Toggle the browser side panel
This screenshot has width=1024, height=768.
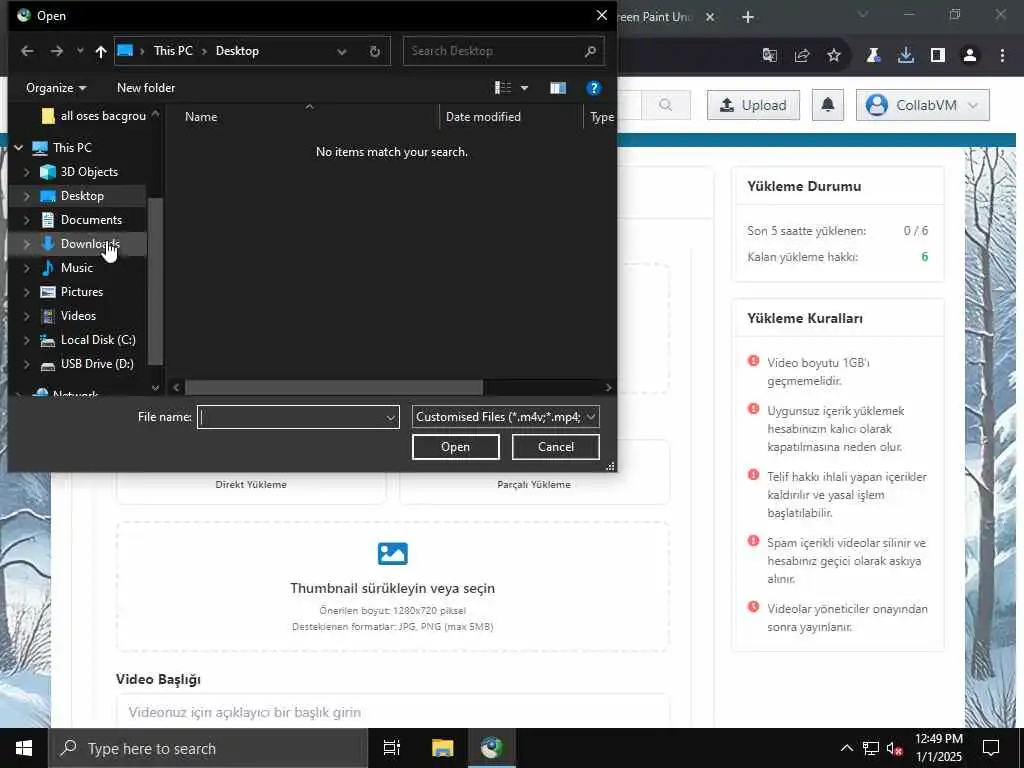pyautogui.click(x=938, y=56)
